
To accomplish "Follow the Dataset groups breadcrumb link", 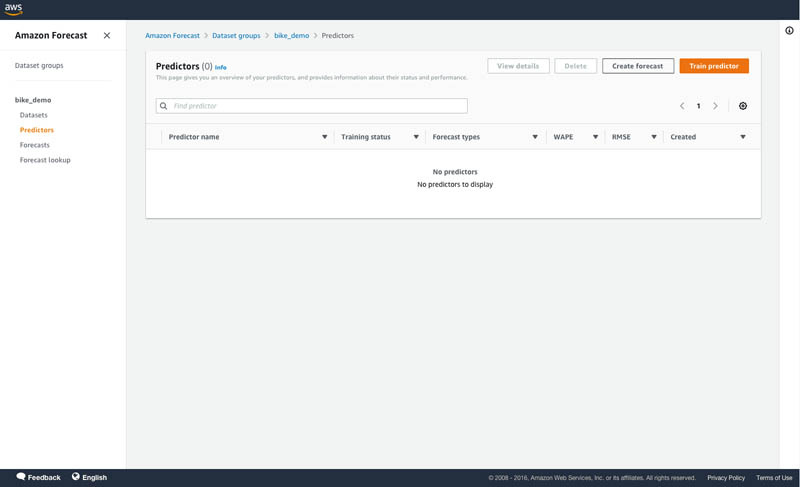I will [x=236, y=35].
